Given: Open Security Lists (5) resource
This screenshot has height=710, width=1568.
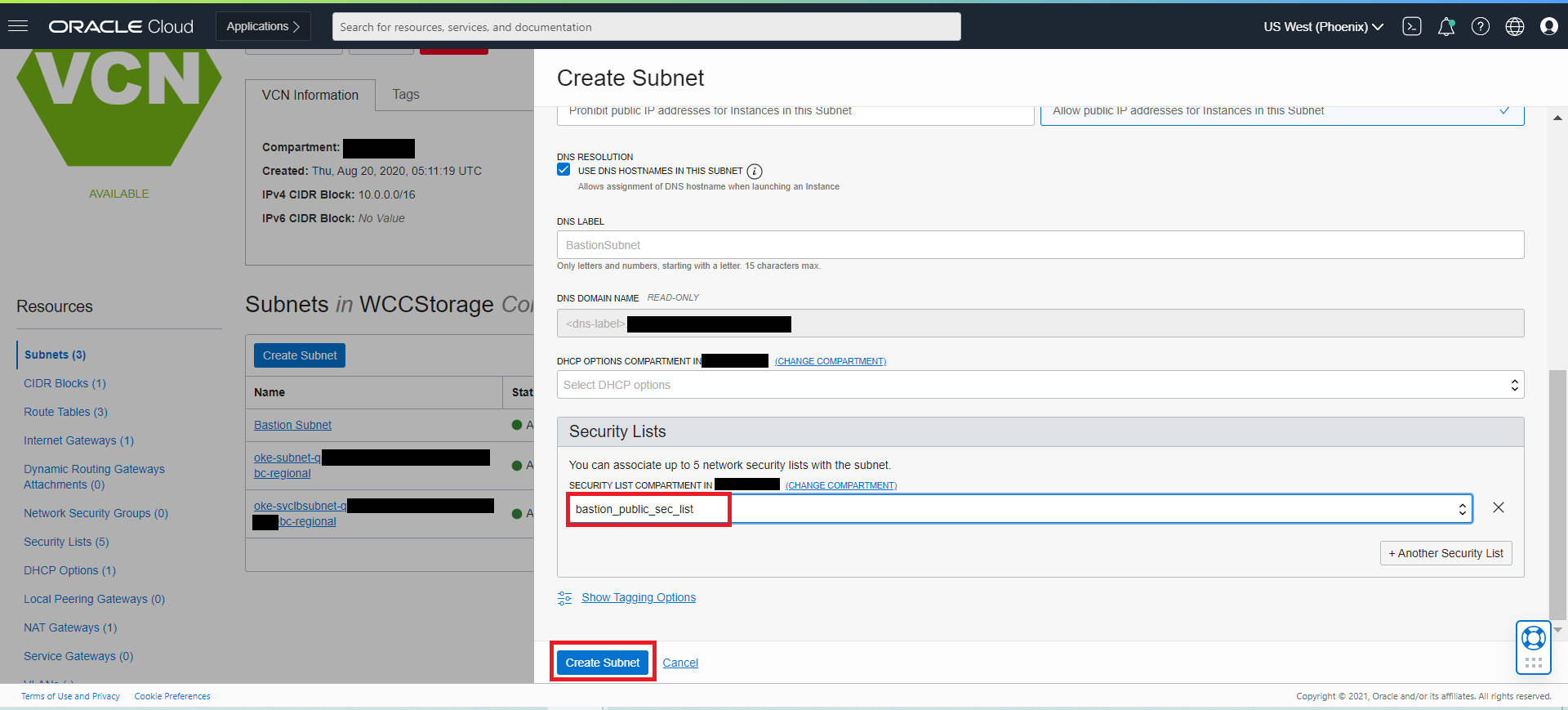Looking at the screenshot, I should (x=66, y=542).
